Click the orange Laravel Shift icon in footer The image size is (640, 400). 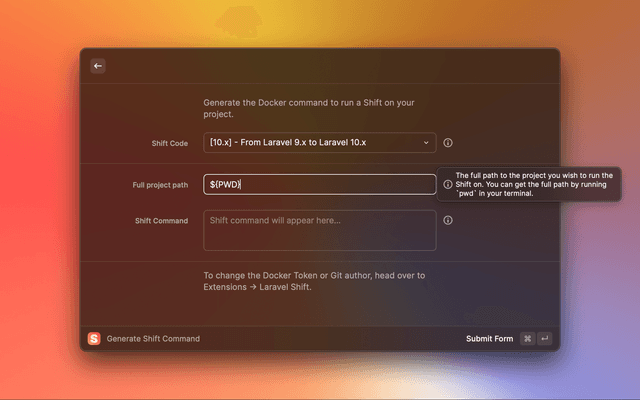coord(94,339)
